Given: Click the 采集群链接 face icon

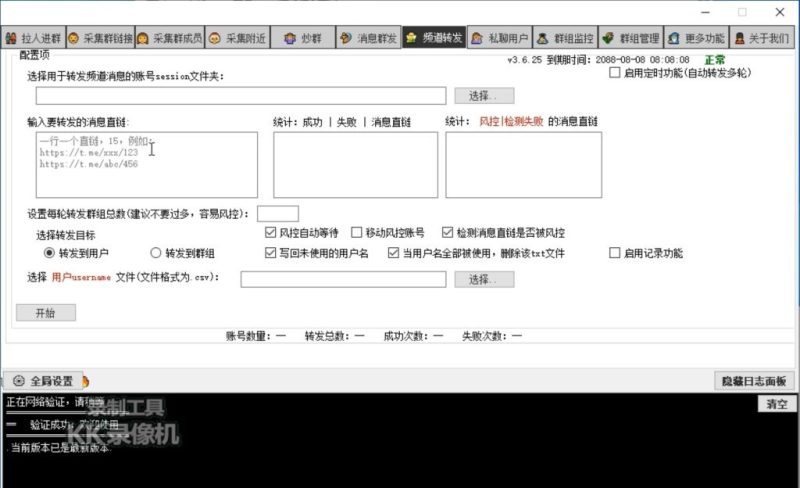Looking at the screenshot, I should pos(73,38).
